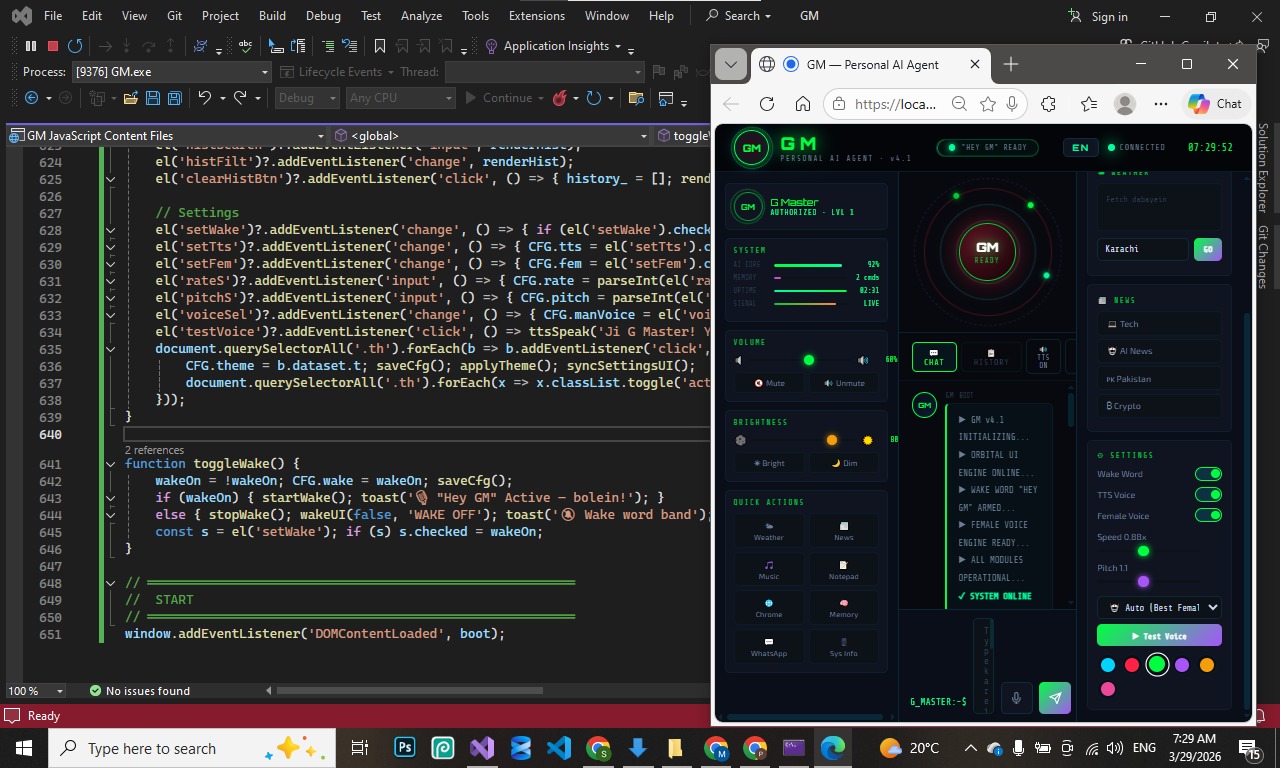1280x768 pixels.
Task: Disable the TTS Voice switch
Action: tap(1208, 495)
